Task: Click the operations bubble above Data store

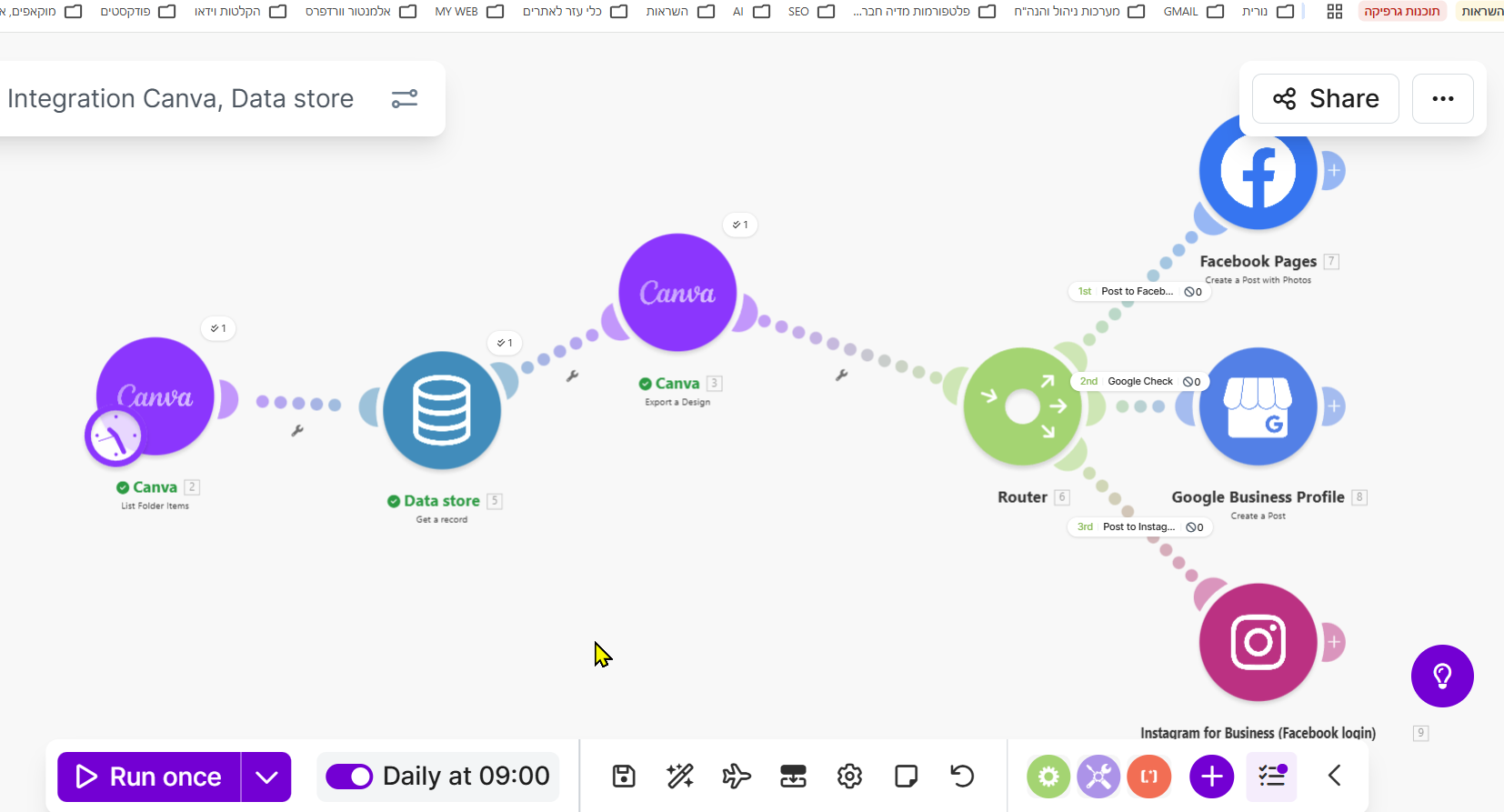Action: pyautogui.click(x=505, y=343)
